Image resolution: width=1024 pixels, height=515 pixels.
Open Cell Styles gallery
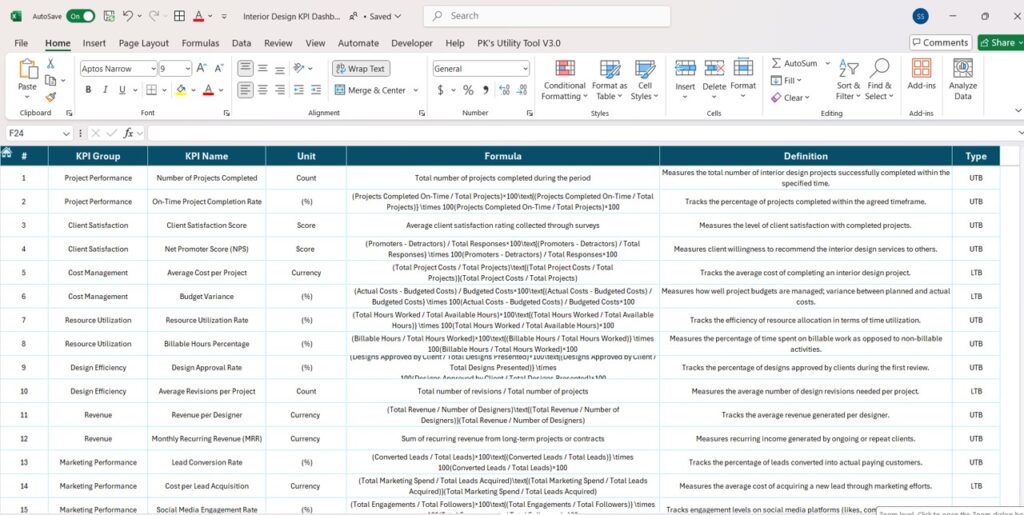[x=645, y=80]
